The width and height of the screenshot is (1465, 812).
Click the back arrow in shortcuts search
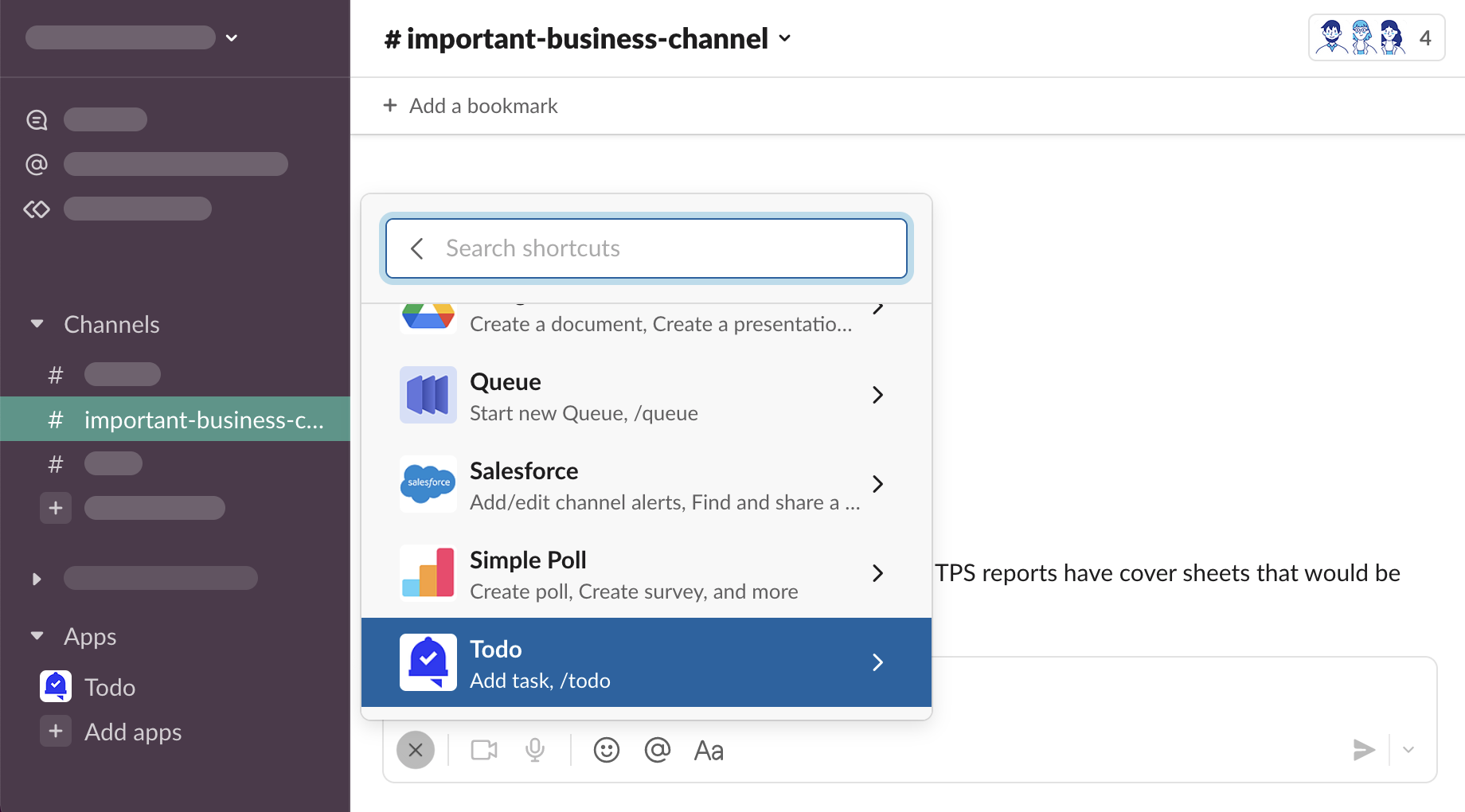coord(416,248)
